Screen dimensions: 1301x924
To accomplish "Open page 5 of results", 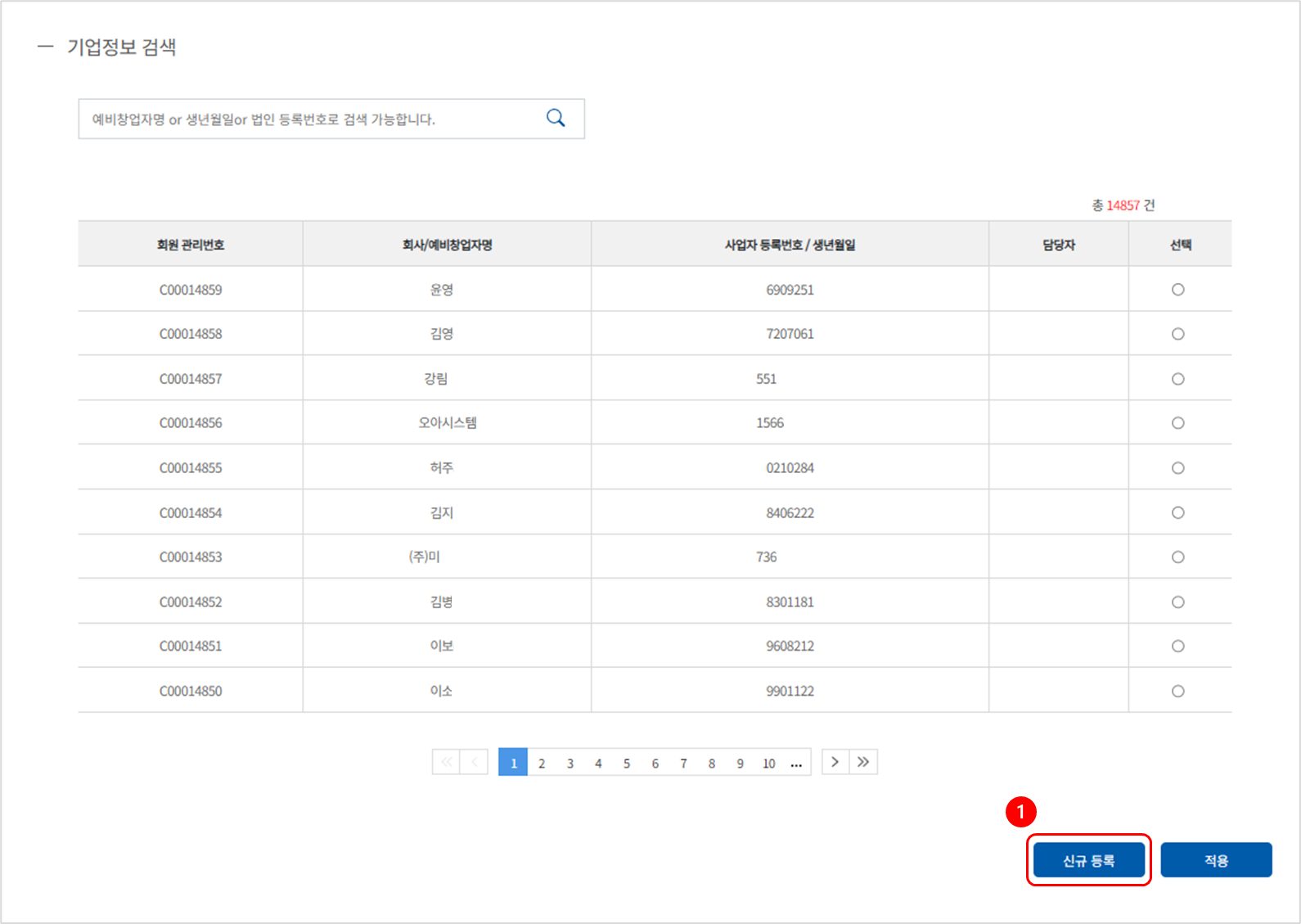I will point(627,764).
